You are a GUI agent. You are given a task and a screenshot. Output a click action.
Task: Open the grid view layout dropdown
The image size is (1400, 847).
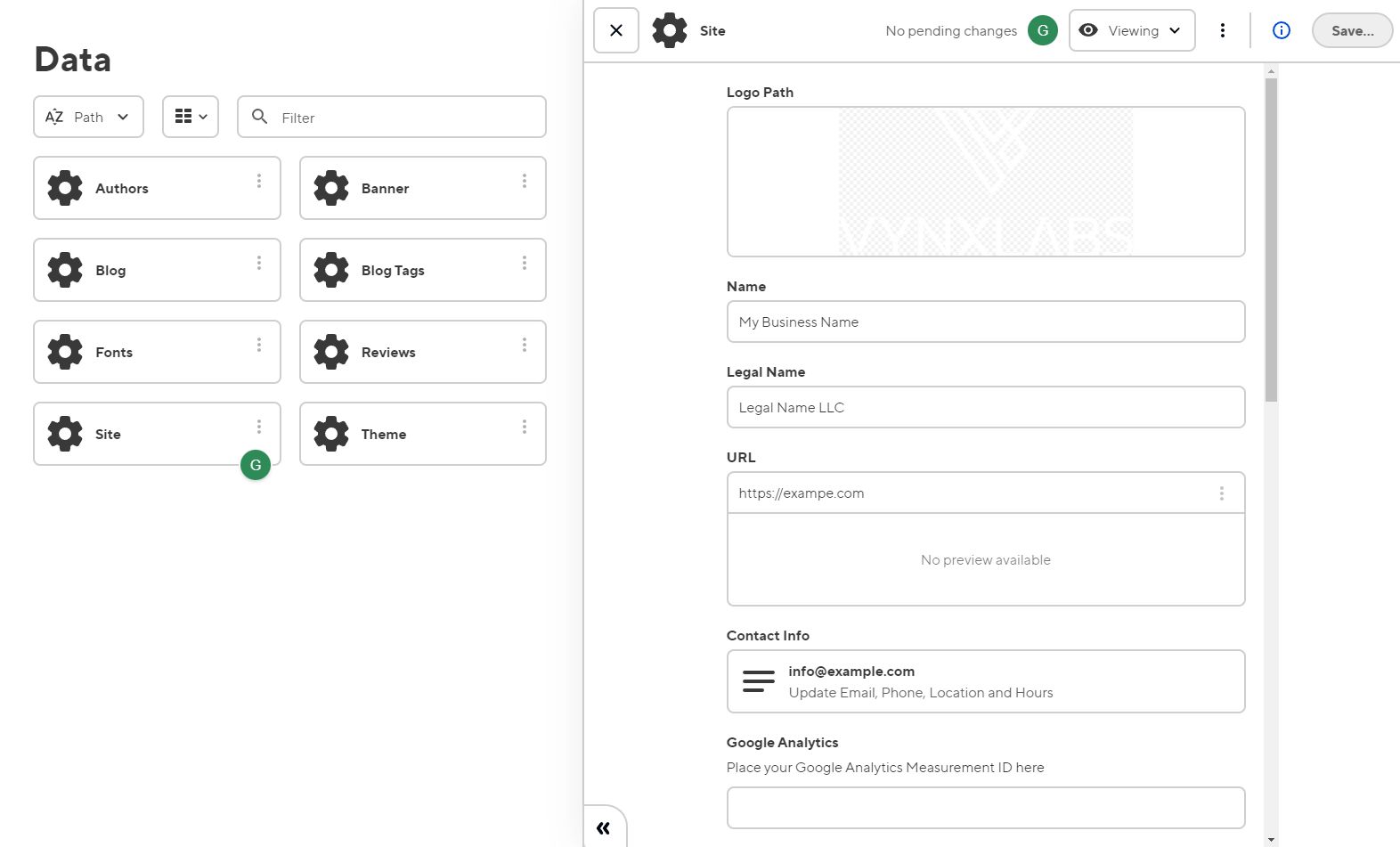point(191,117)
